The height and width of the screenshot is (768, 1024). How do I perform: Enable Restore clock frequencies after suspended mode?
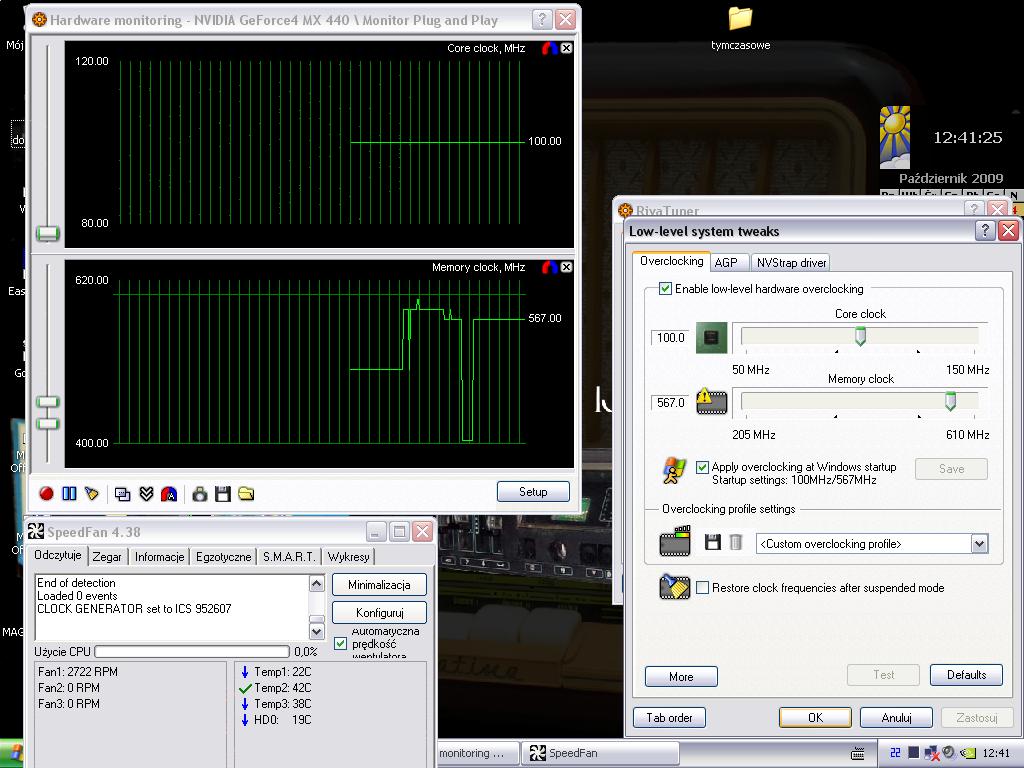click(703, 588)
